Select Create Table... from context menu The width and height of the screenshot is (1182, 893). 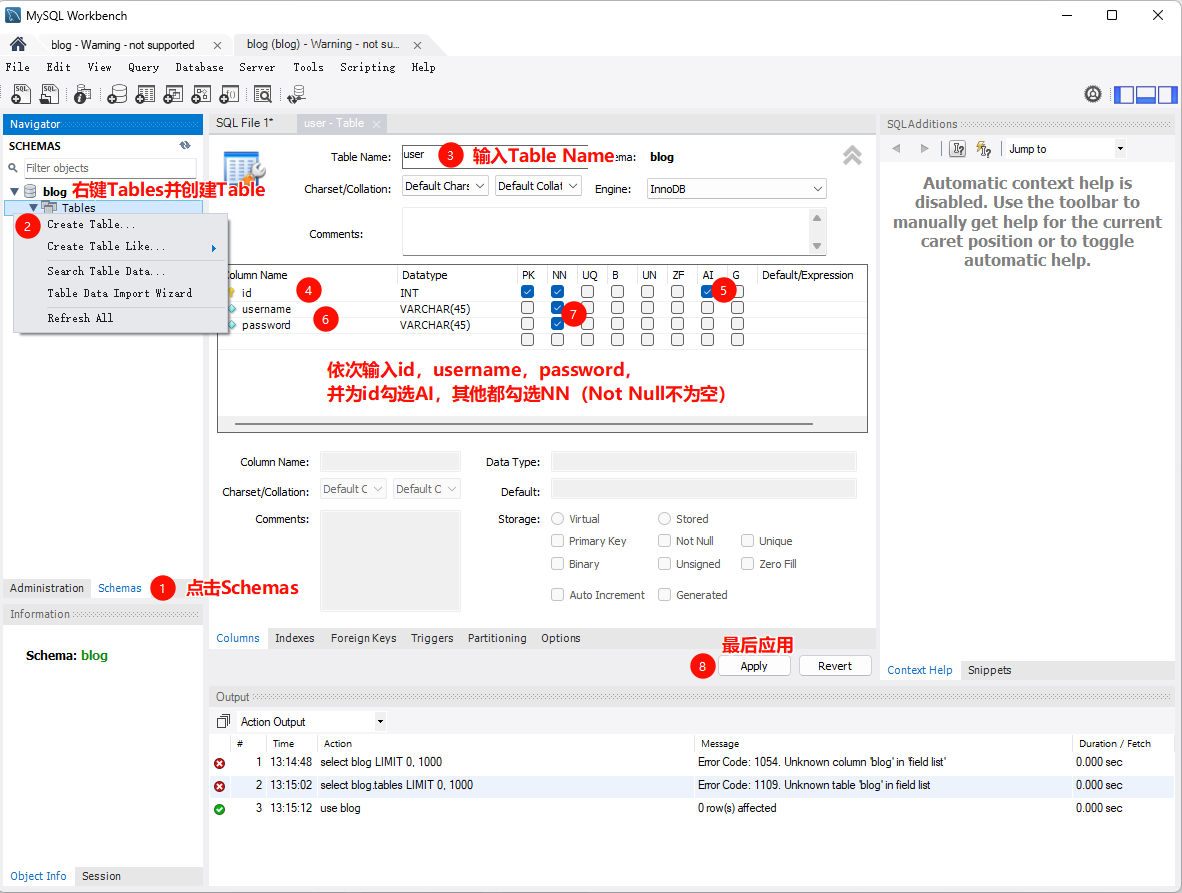[91, 225]
